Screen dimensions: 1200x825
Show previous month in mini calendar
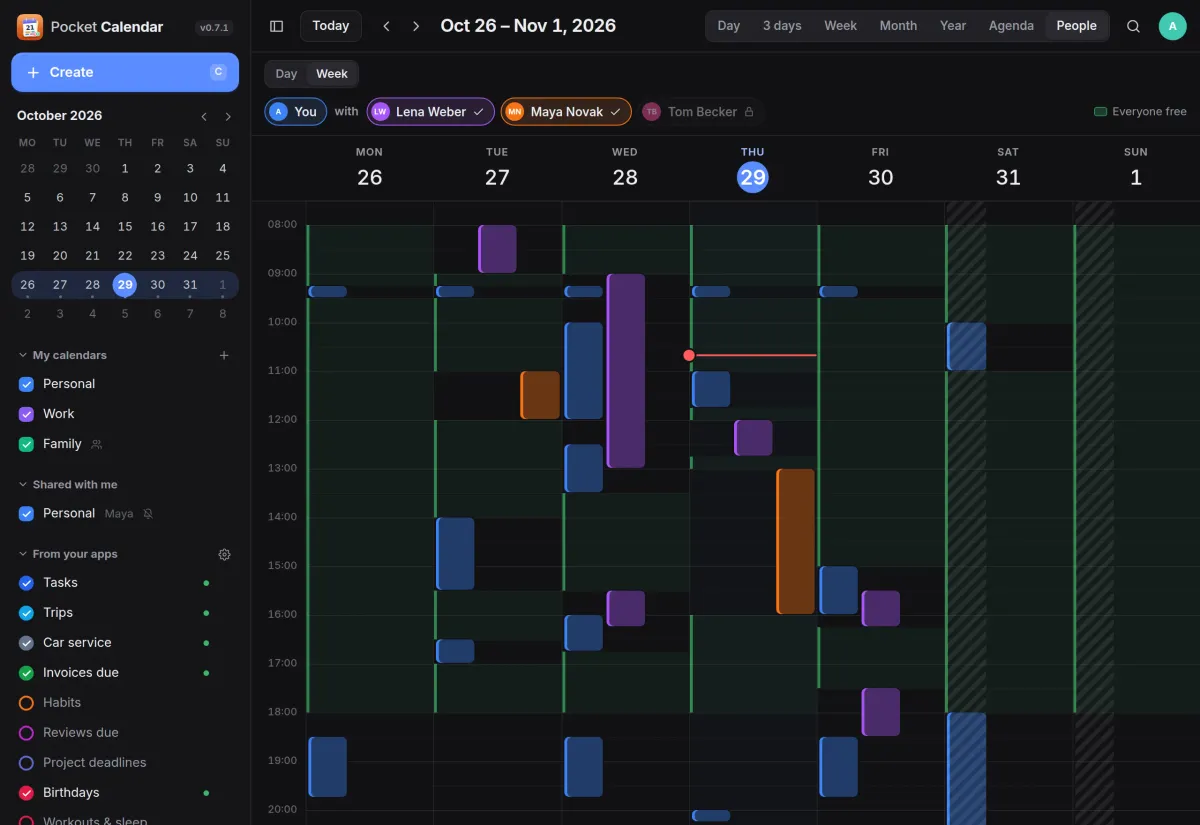click(204, 116)
